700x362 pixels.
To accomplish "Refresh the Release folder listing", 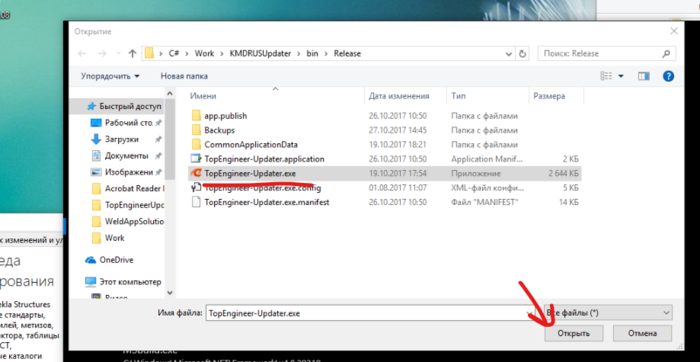I will pyautogui.click(x=522, y=54).
